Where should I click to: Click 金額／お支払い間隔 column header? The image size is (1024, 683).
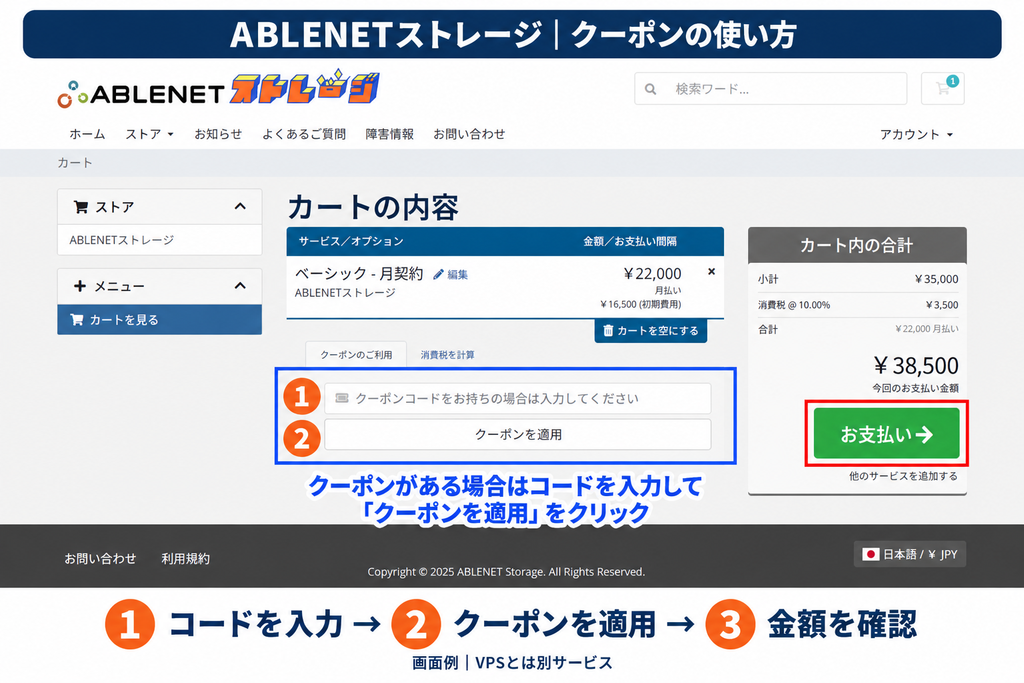[x=630, y=241]
